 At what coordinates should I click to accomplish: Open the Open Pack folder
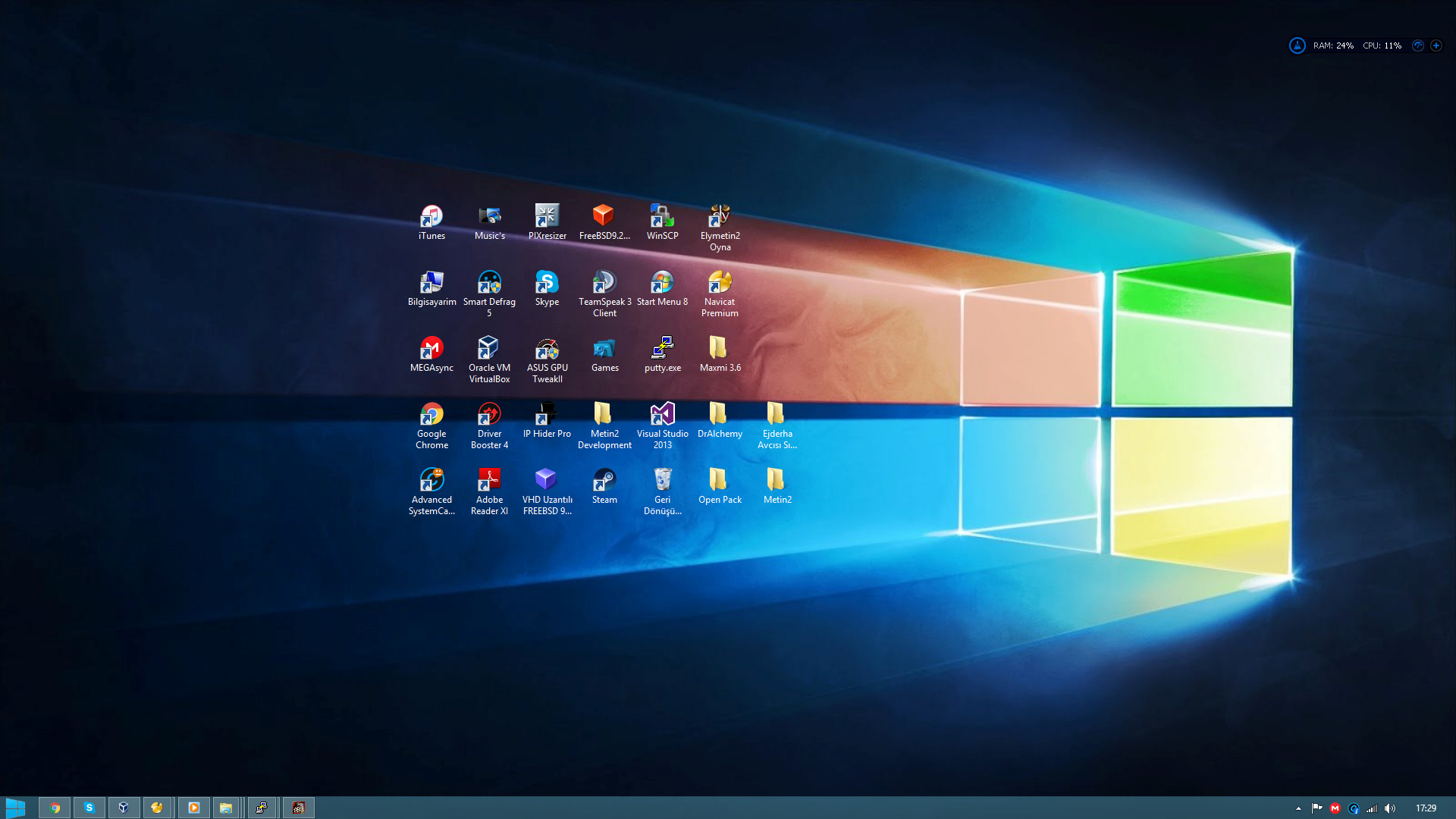720,486
